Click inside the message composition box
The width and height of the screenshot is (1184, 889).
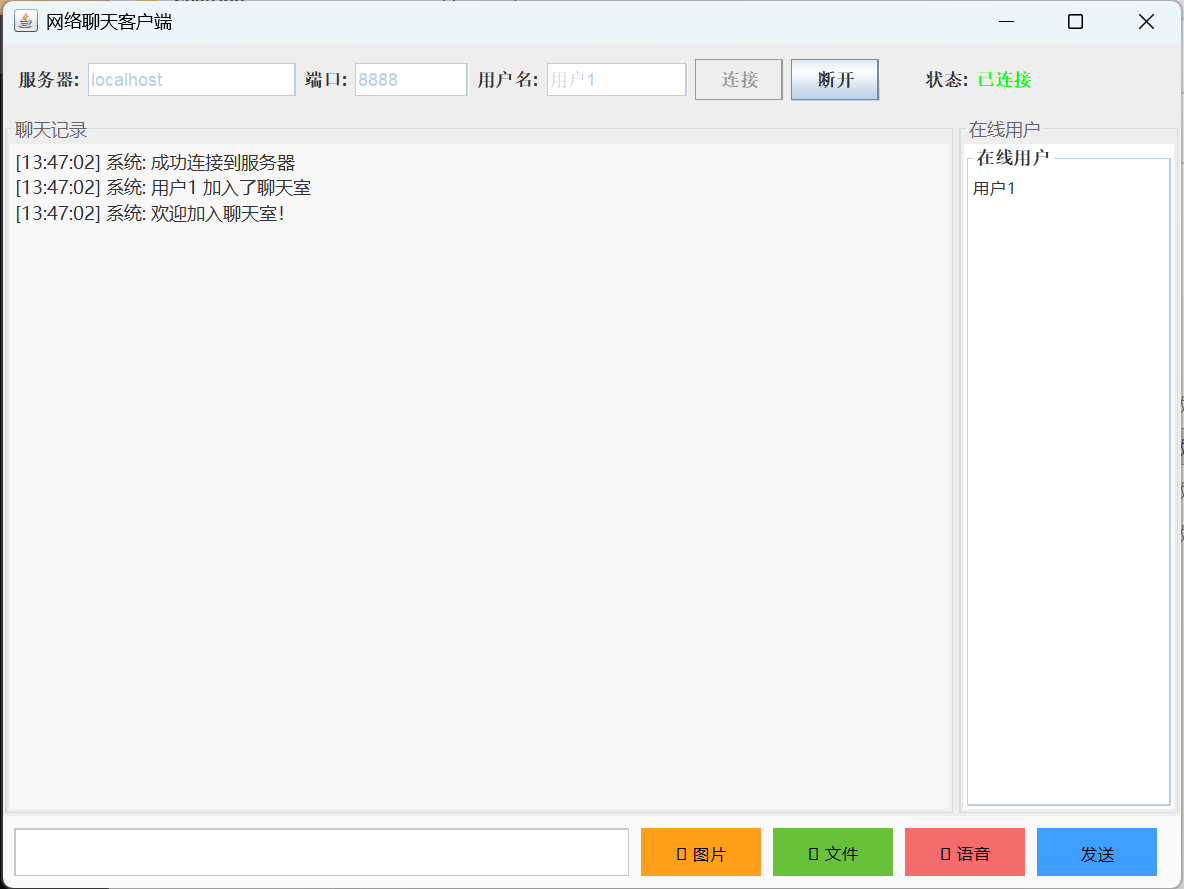click(x=320, y=851)
